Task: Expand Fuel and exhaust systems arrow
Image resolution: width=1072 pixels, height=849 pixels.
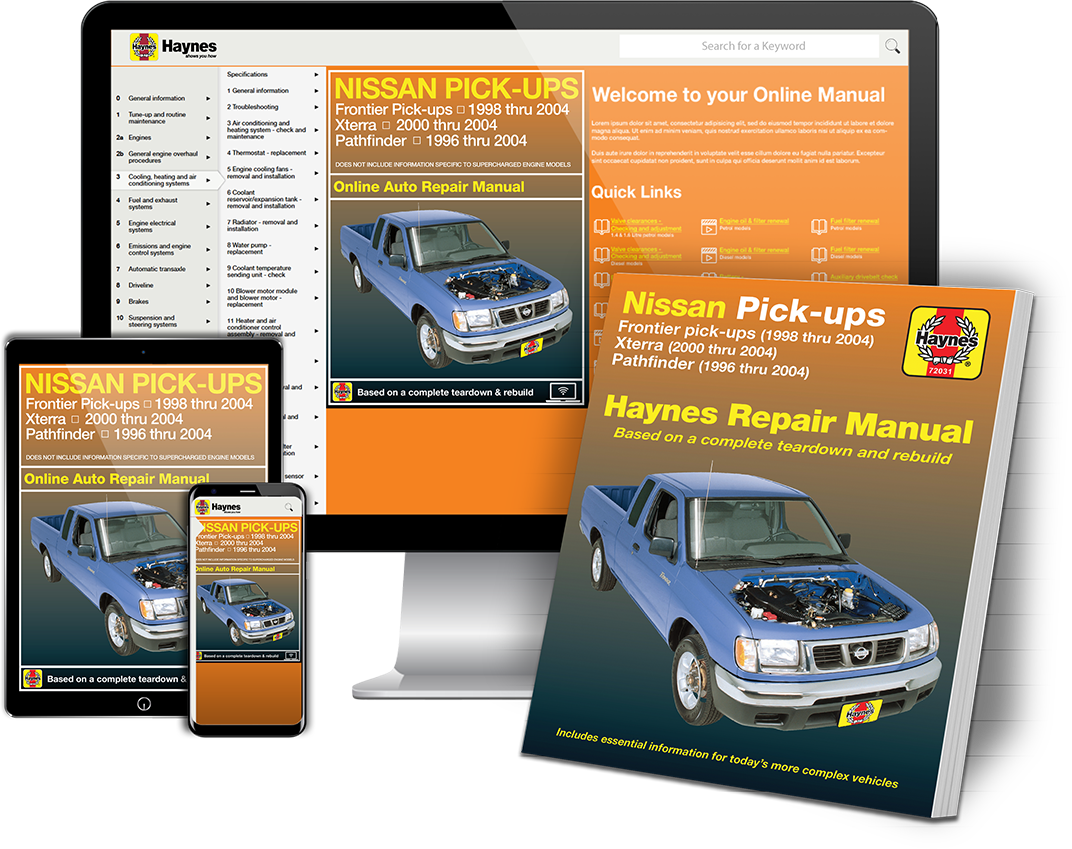Action: coord(209,204)
